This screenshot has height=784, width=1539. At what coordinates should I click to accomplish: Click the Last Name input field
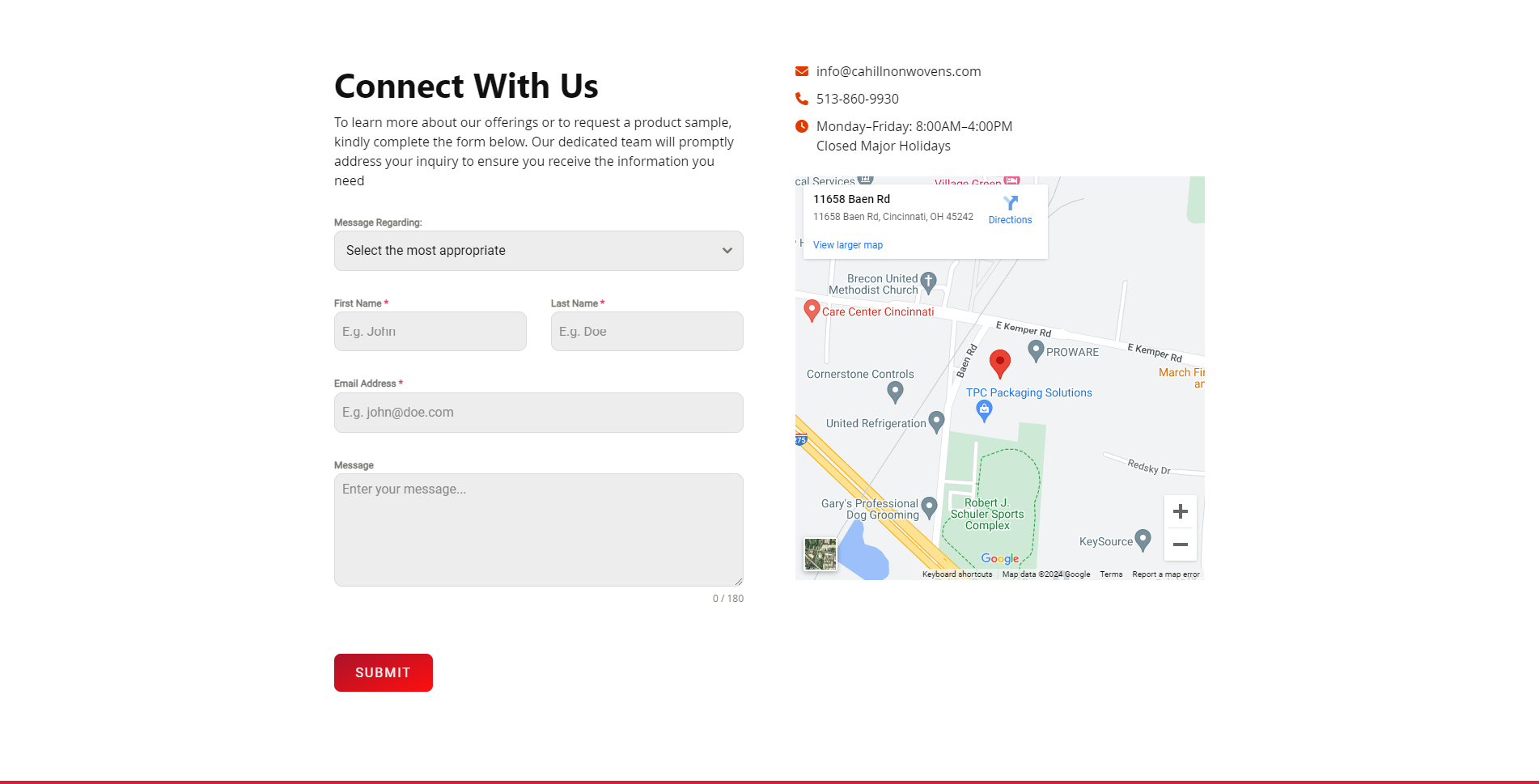coord(647,332)
